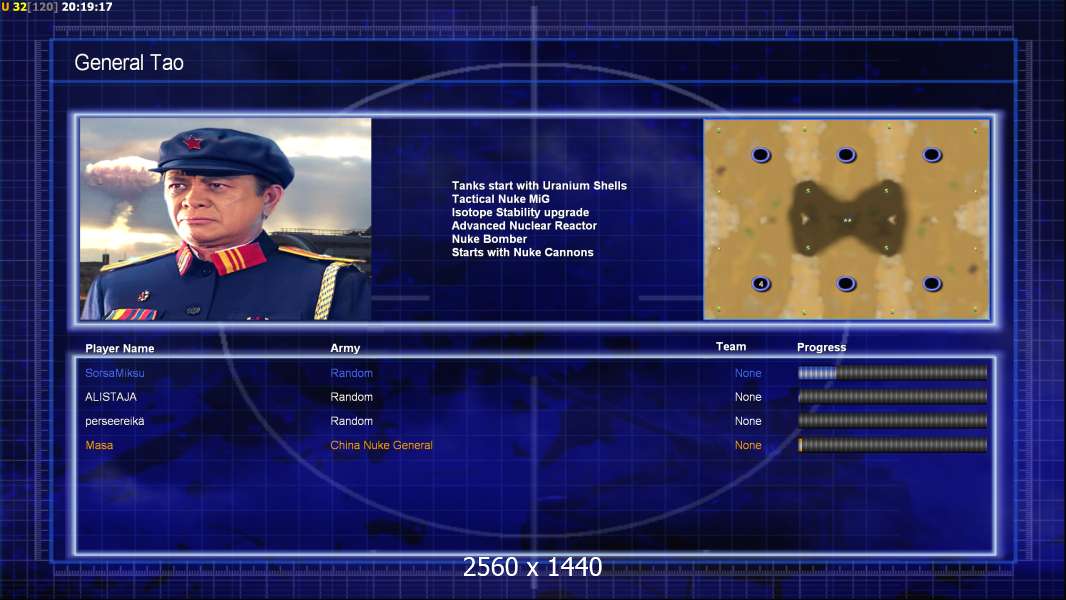
Task: Click the Progress column header
Action: click(x=821, y=347)
